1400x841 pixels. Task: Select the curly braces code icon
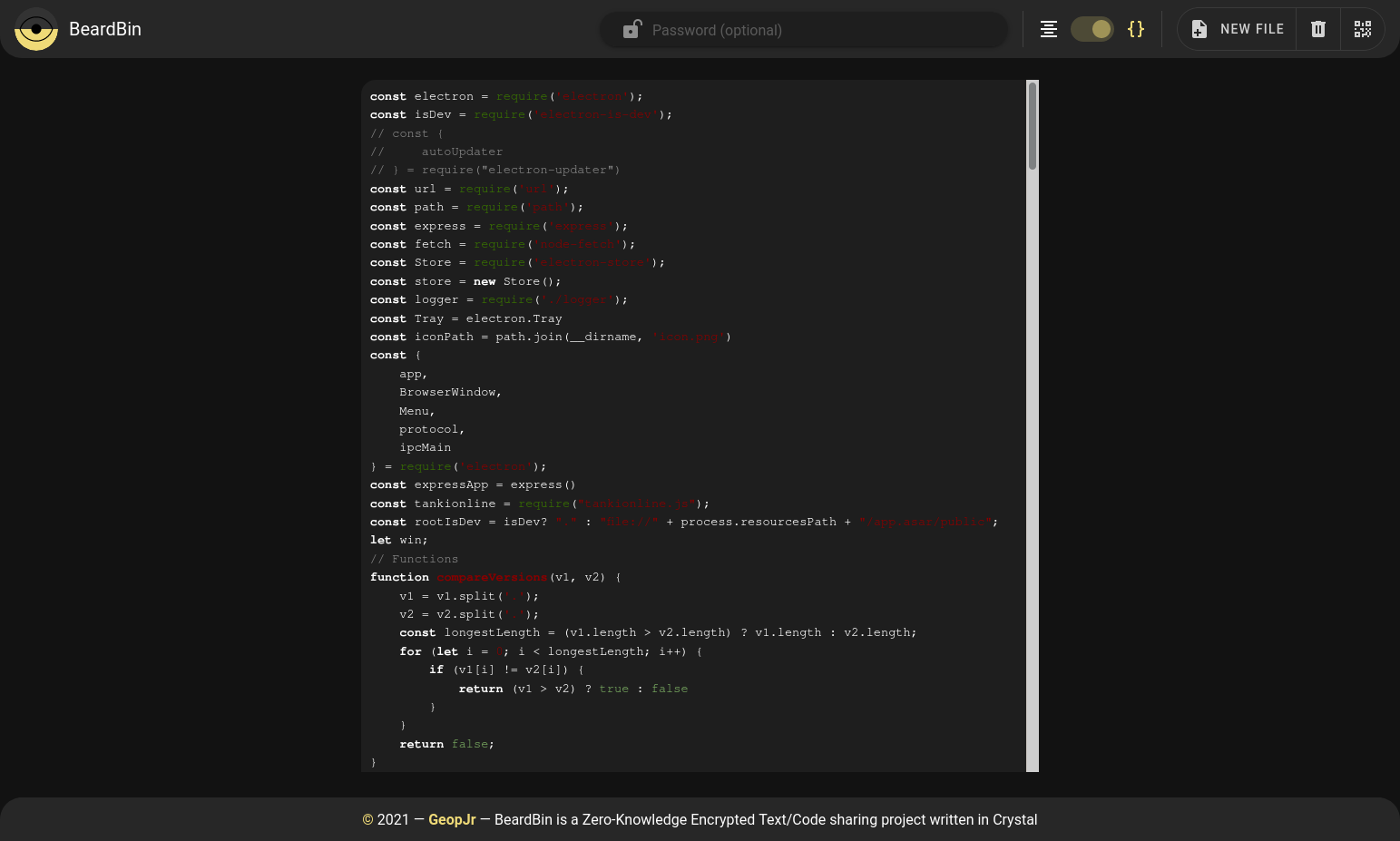1135,29
